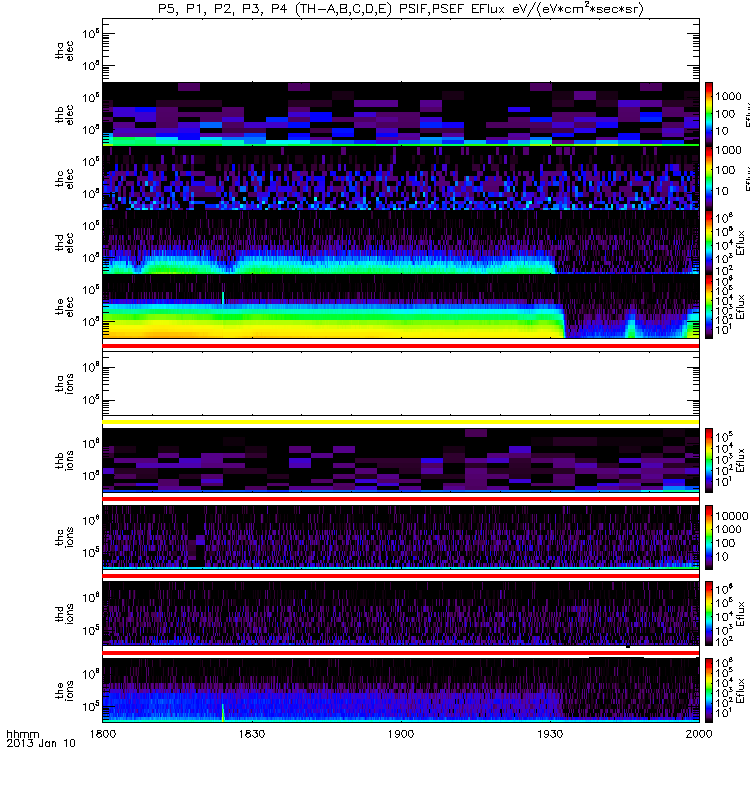Click the thc elec color bar
Image resolution: width=750 pixels, height=800 pixels.
pyautogui.click(x=709, y=178)
